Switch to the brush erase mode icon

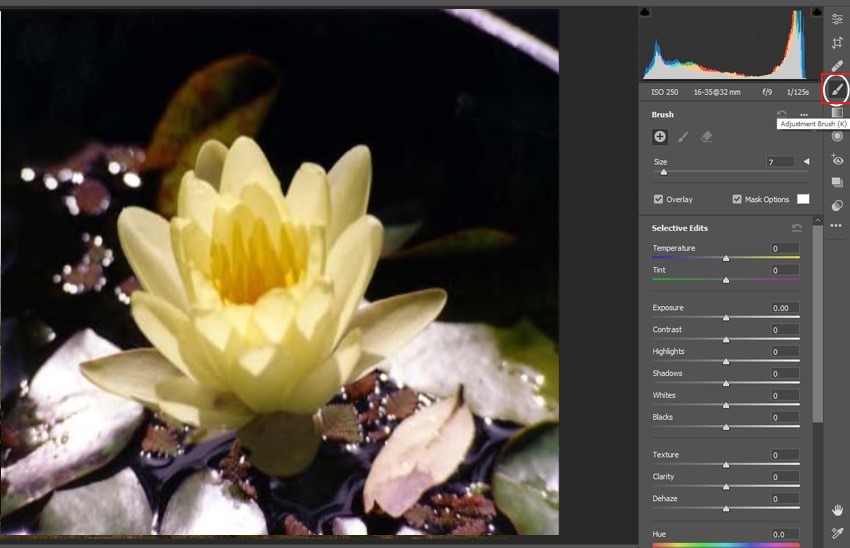pos(707,137)
